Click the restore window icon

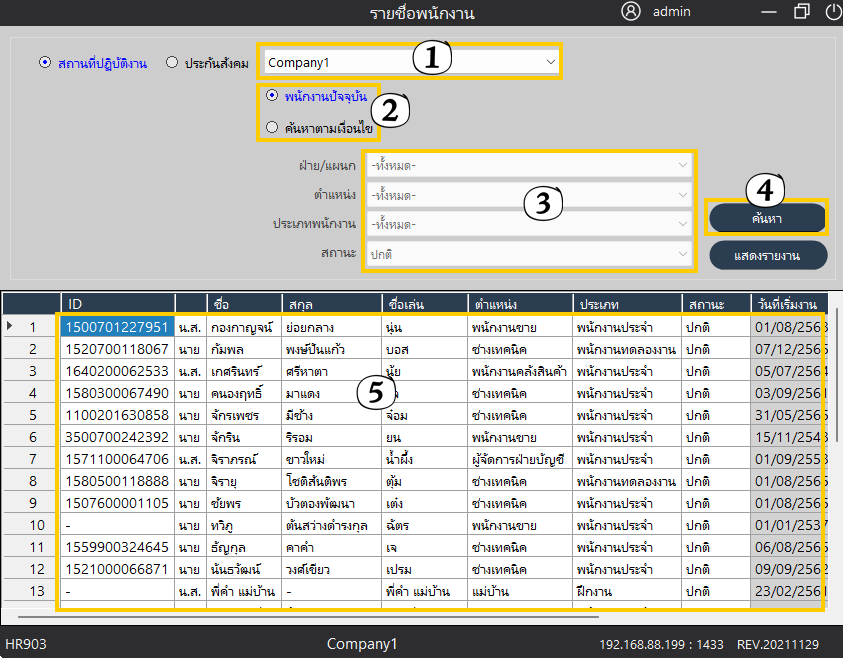[x=801, y=12]
